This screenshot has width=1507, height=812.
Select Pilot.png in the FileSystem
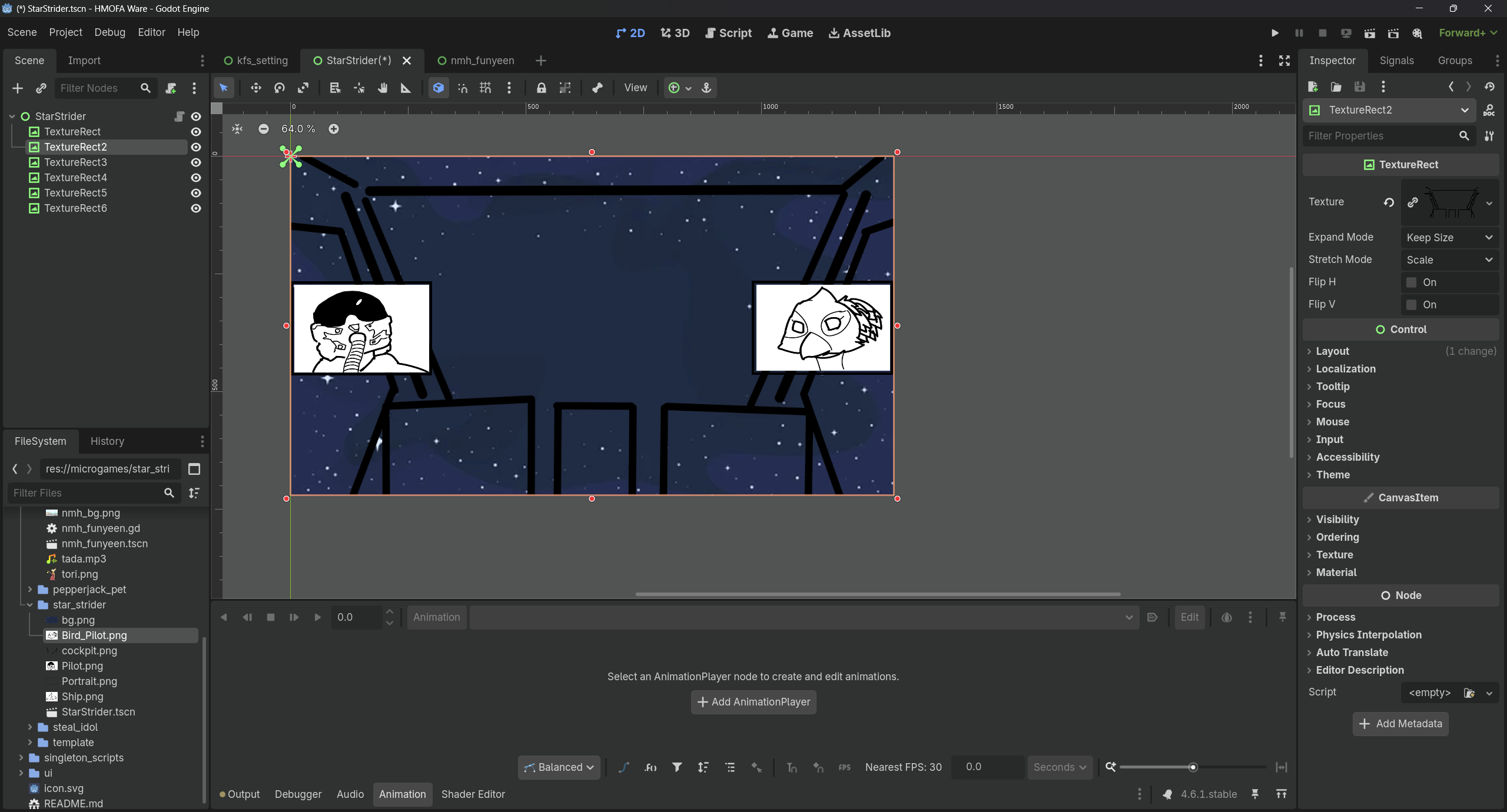pyautogui.click(x=82, y=666)
